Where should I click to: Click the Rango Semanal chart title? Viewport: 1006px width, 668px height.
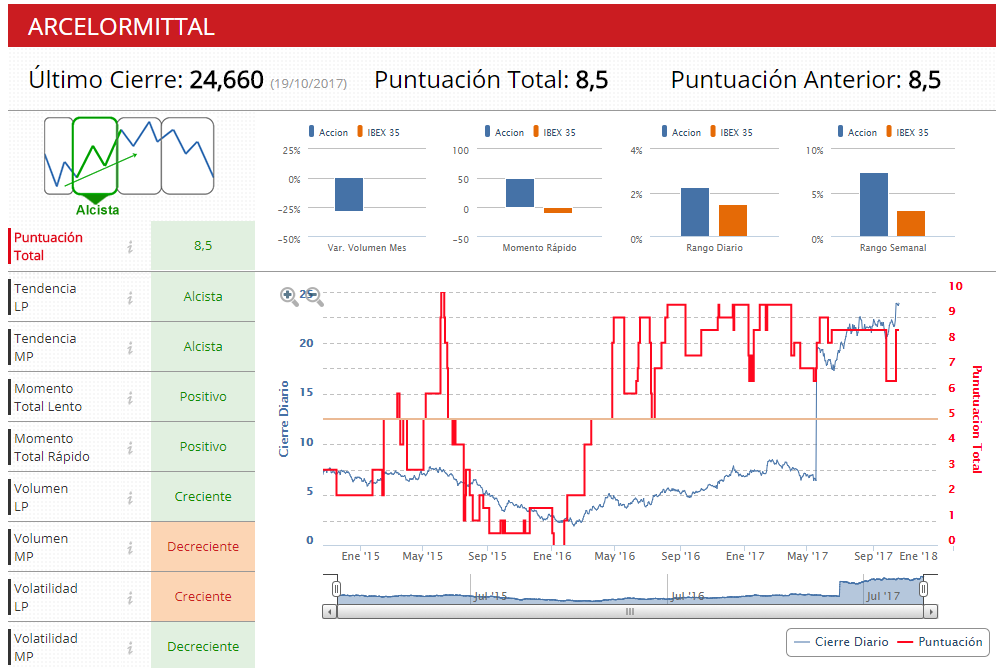893,248
